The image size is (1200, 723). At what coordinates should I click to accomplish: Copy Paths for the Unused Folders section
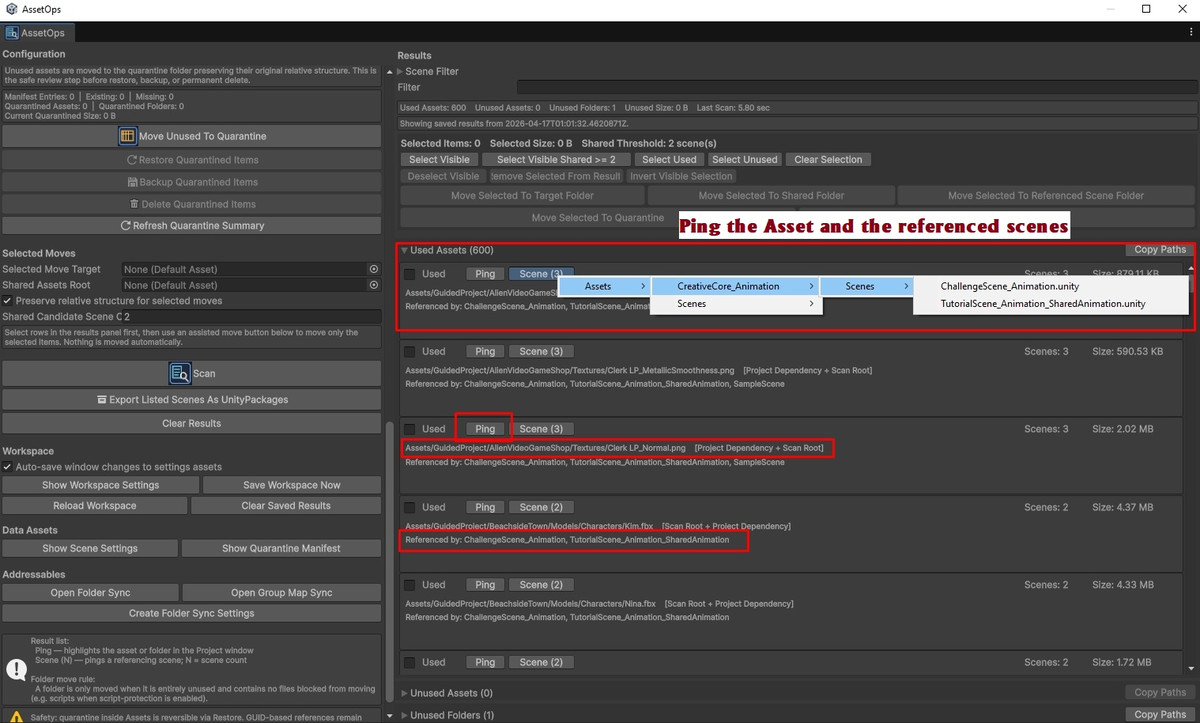click(x=1160, y=715)
